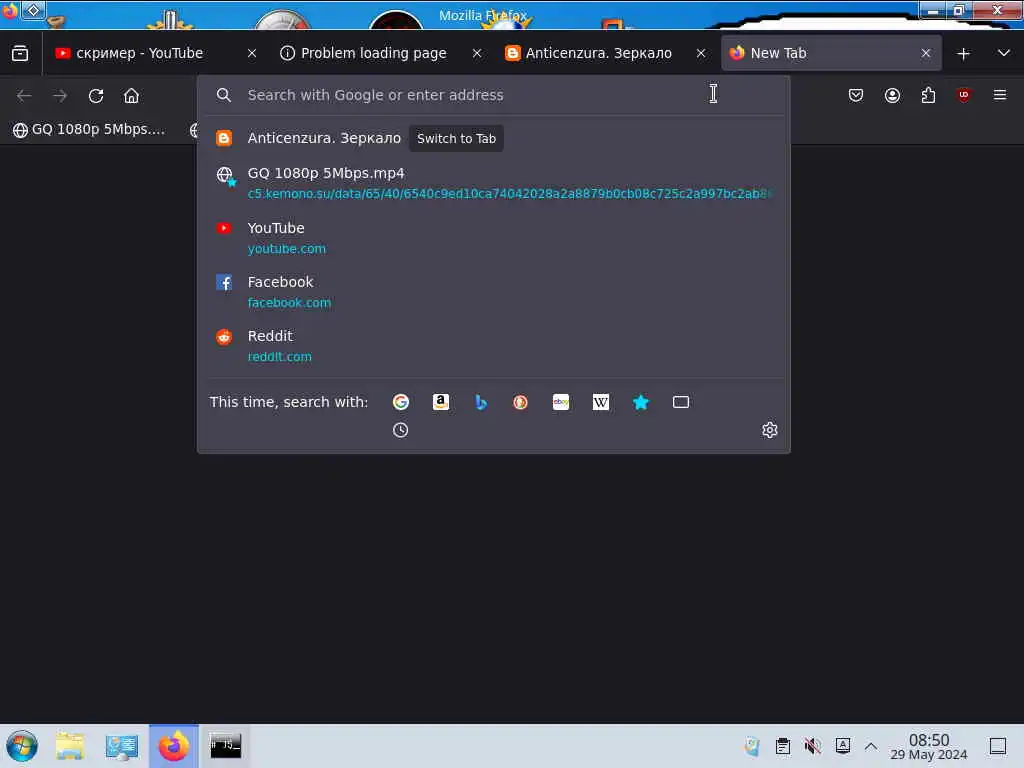Close the скример - YouTube tab

click(x=252, y=54)
